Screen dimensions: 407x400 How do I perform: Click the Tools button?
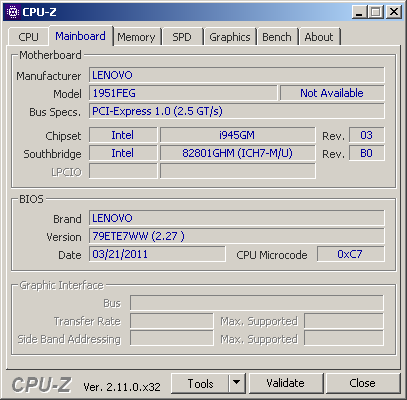tap(200, 383)
